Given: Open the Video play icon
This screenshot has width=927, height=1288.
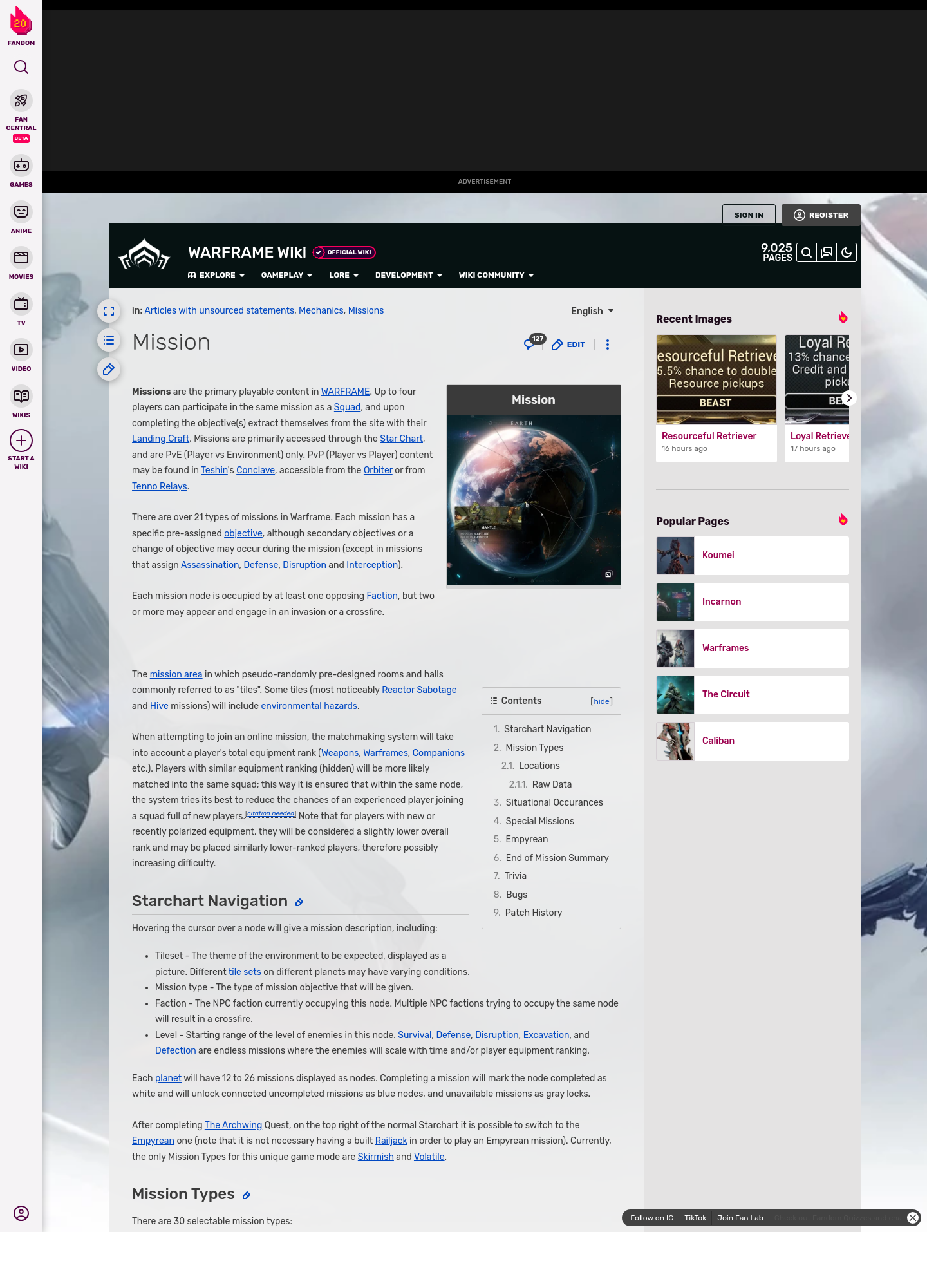Looking at the screenshot, I should 21,350.
